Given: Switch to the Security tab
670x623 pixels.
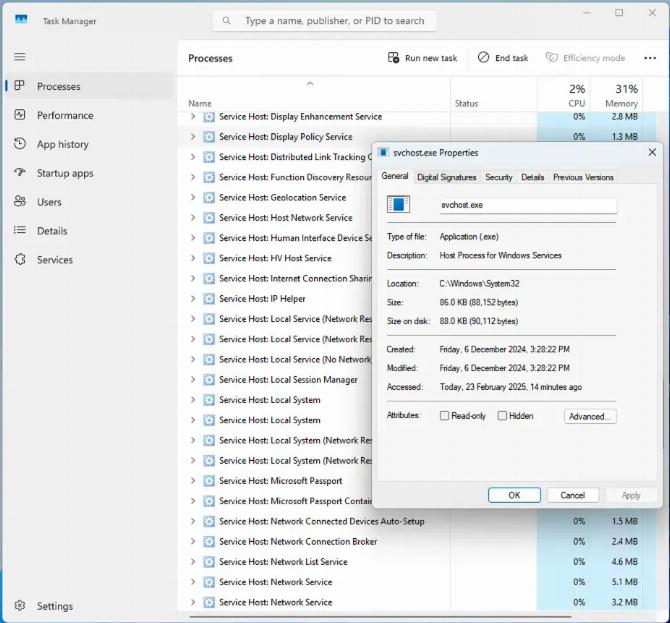Looking at the screenshot, I should (499, 177).
